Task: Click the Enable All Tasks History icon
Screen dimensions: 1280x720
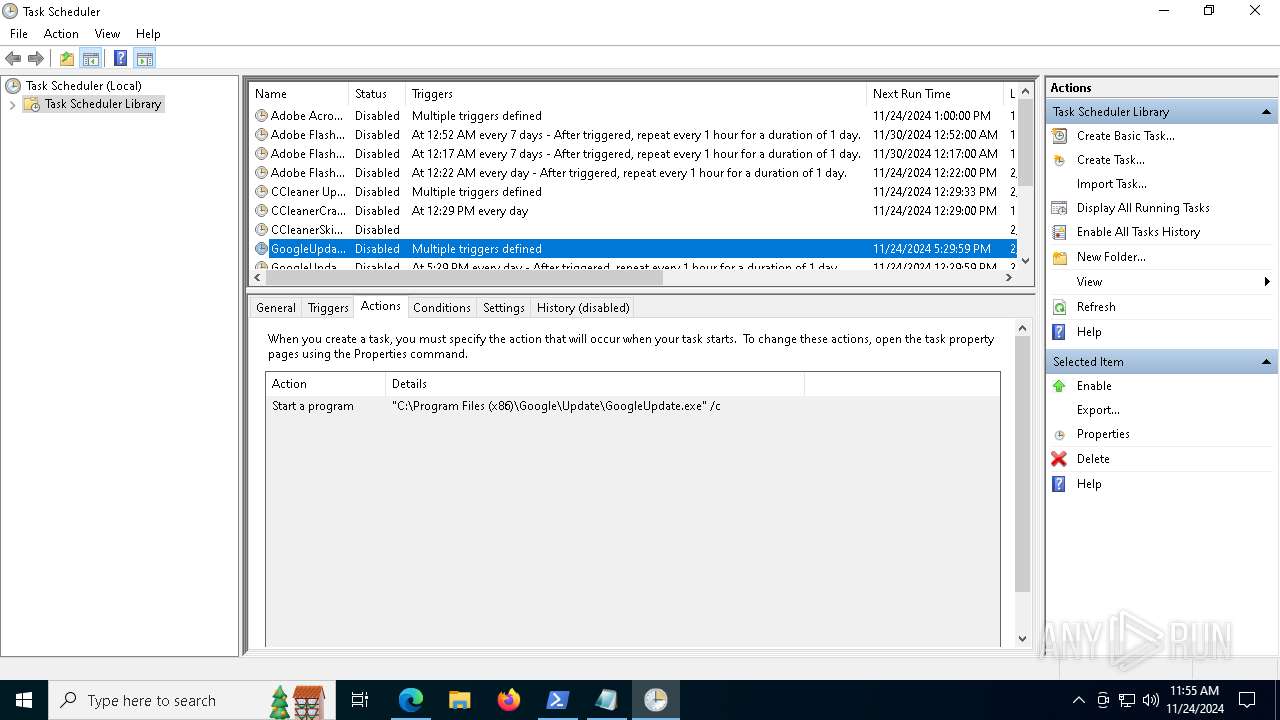Action: tap(1059, 232)
